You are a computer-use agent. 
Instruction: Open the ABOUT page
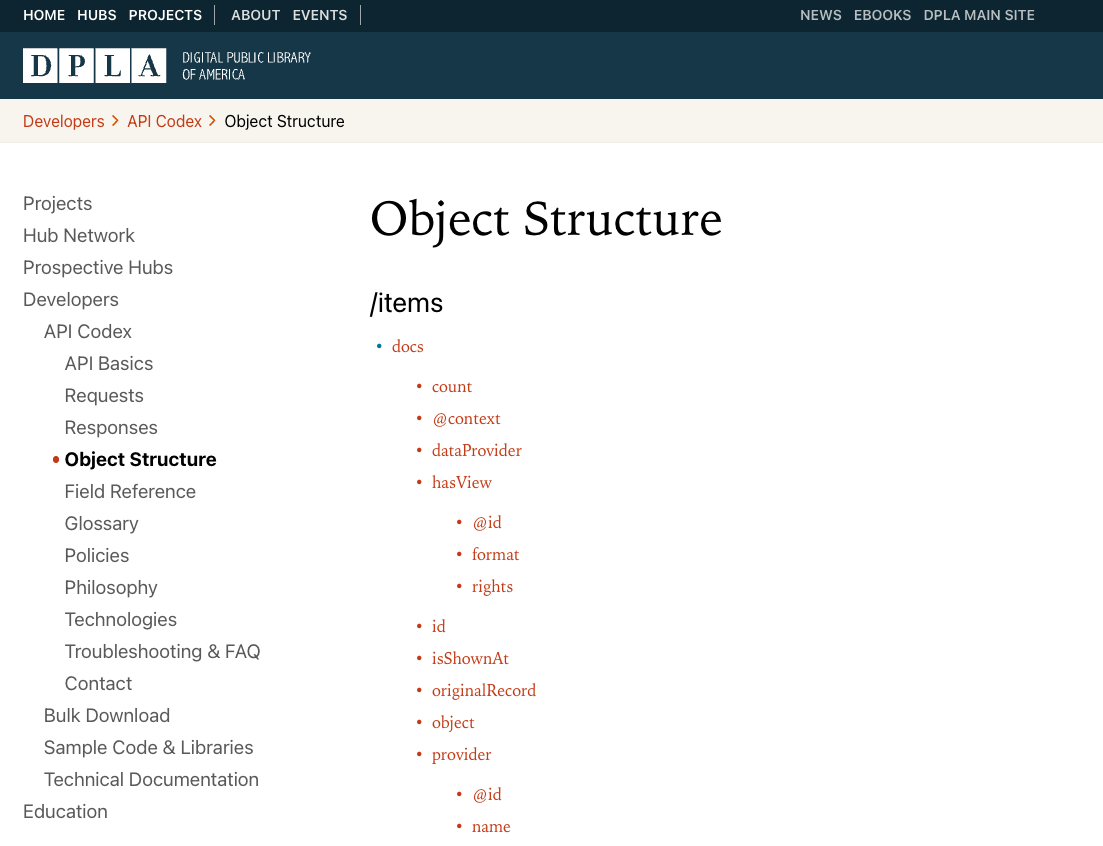(x=255, y=15)
